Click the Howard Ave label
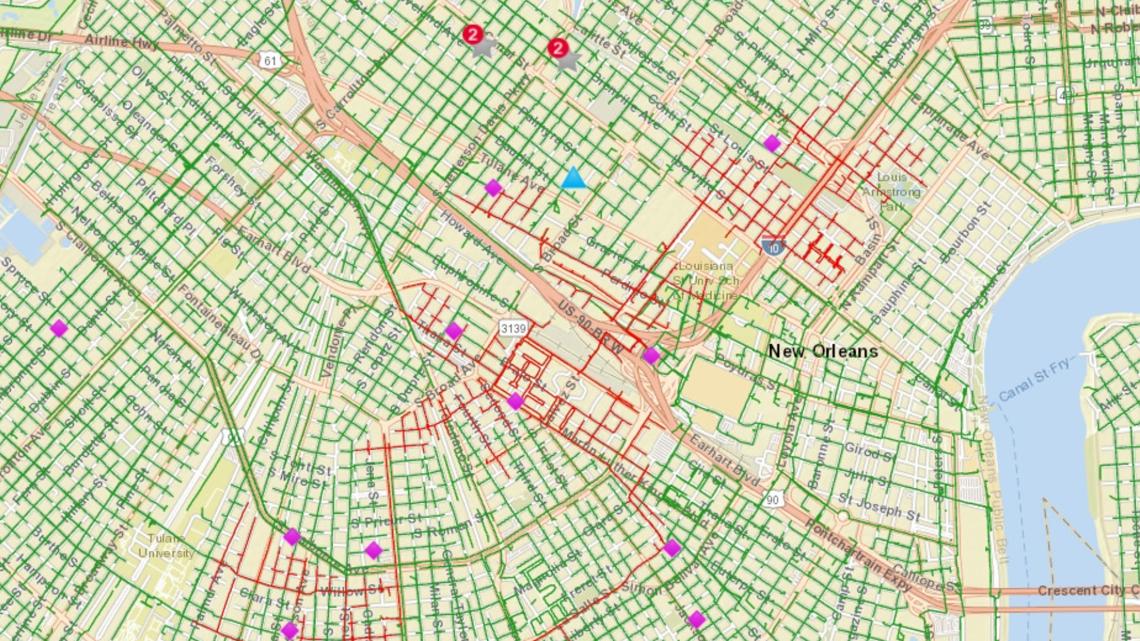Image resolution: width=1140 pixels, height=641 pixels. tap(470, 237)
